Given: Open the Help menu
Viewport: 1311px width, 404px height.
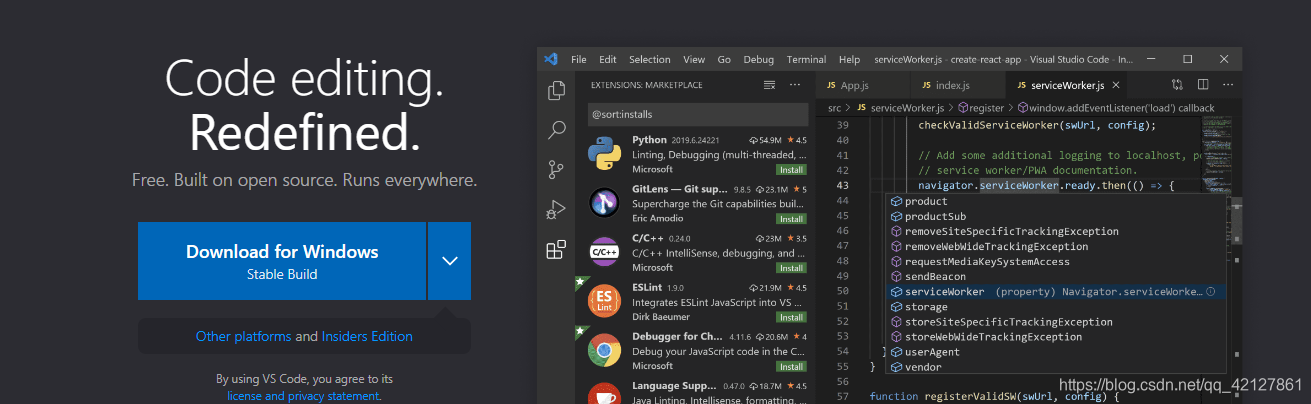Looking at the screenshot, I should [849, 59].
